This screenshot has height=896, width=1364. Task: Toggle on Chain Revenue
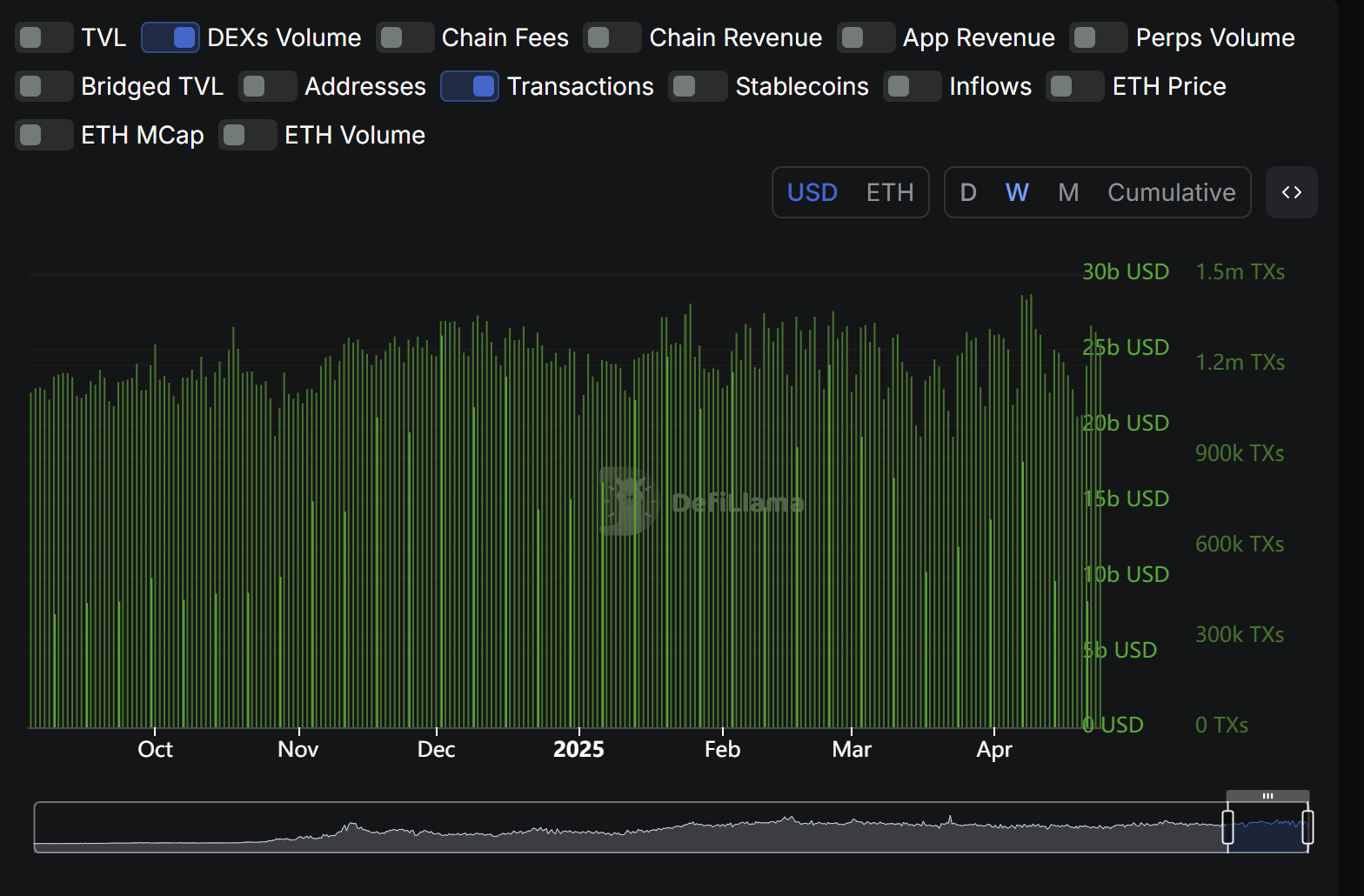click(x=612, y=38)
